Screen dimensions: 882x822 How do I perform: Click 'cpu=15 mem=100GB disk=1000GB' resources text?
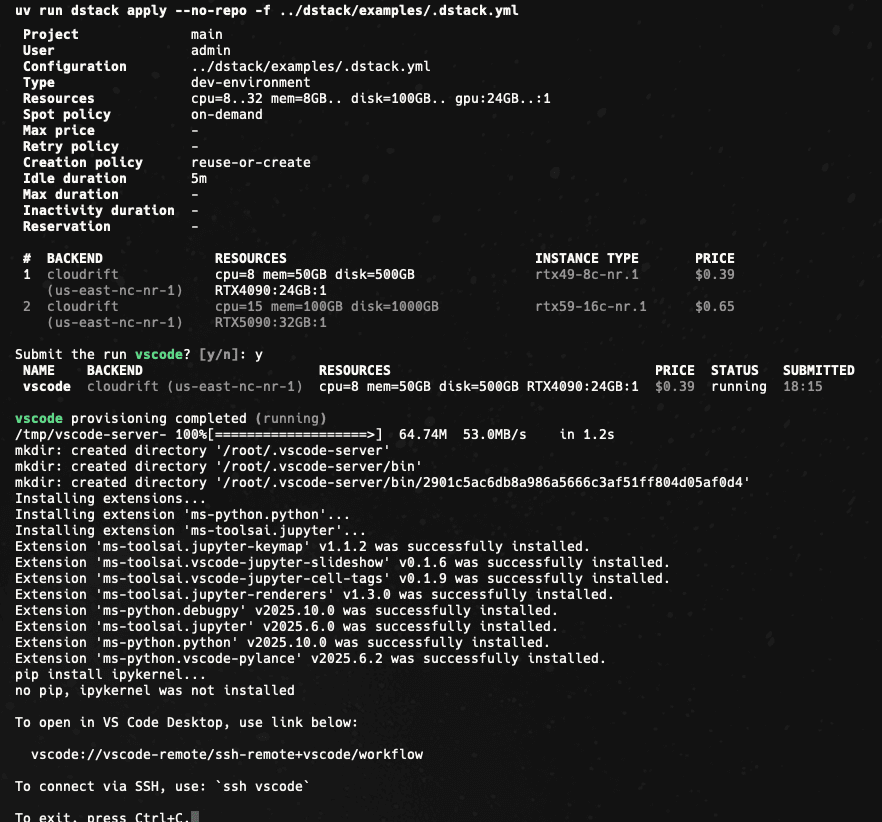pyautogui.click(x=327, y=307)
